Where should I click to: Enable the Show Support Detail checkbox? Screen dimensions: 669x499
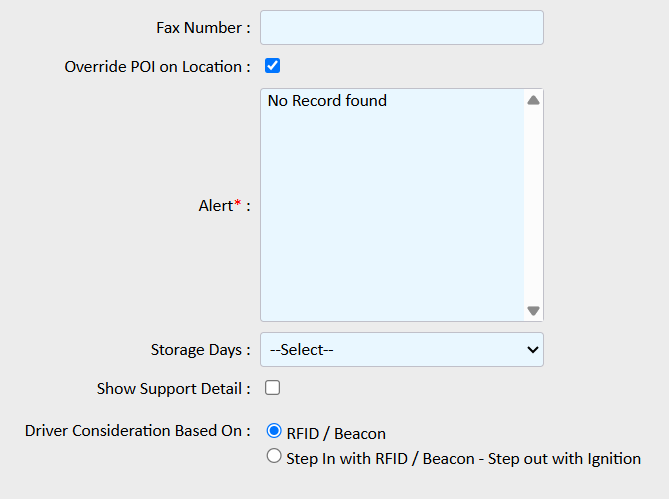272,387
